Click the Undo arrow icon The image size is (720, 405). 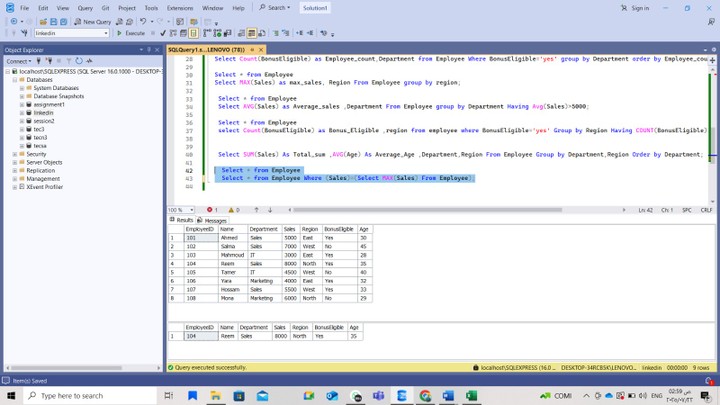143,21
